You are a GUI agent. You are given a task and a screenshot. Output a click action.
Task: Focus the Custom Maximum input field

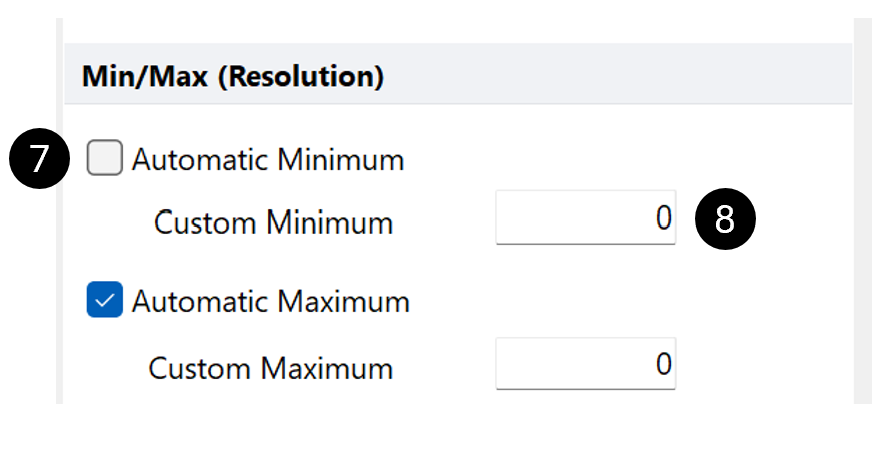pyautogui.click(x=585, y=364)
